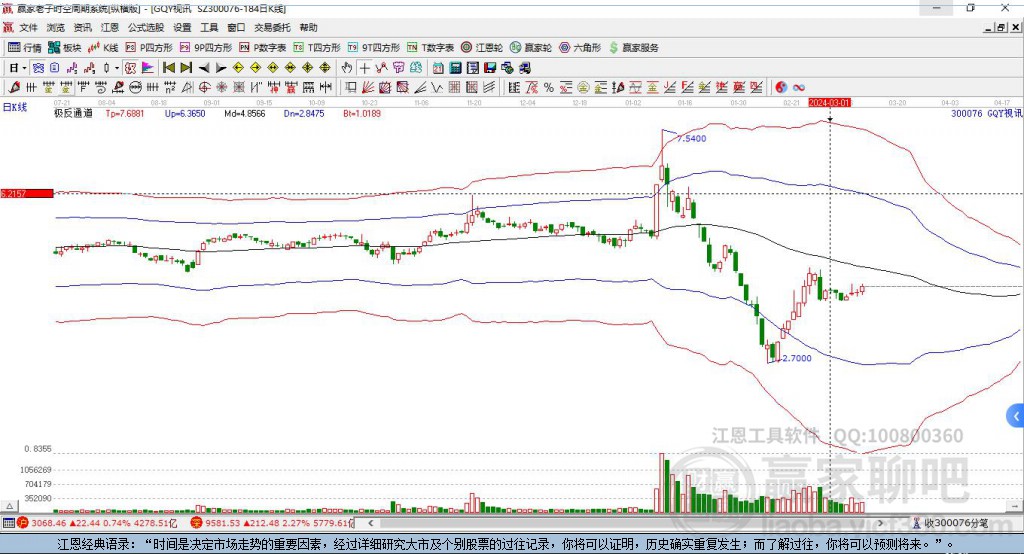This screenshot has width=1024, height=554.
Task: Click the 8.2157 red price label
Action: 27,193
